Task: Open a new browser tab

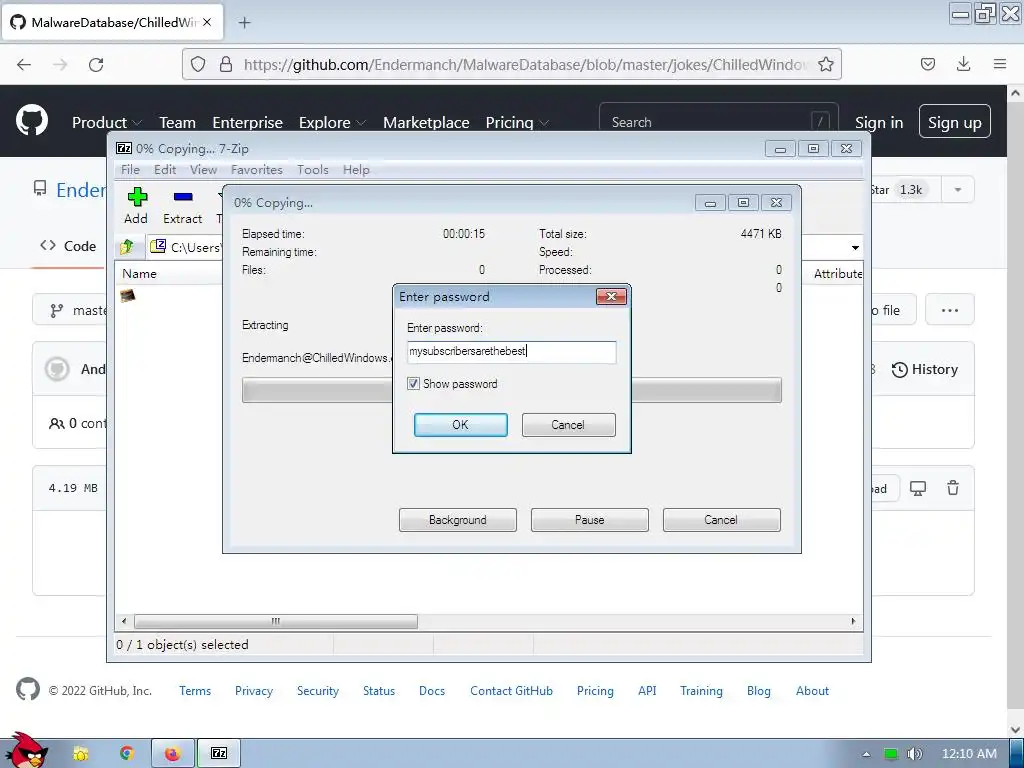Action: (244, 23)
